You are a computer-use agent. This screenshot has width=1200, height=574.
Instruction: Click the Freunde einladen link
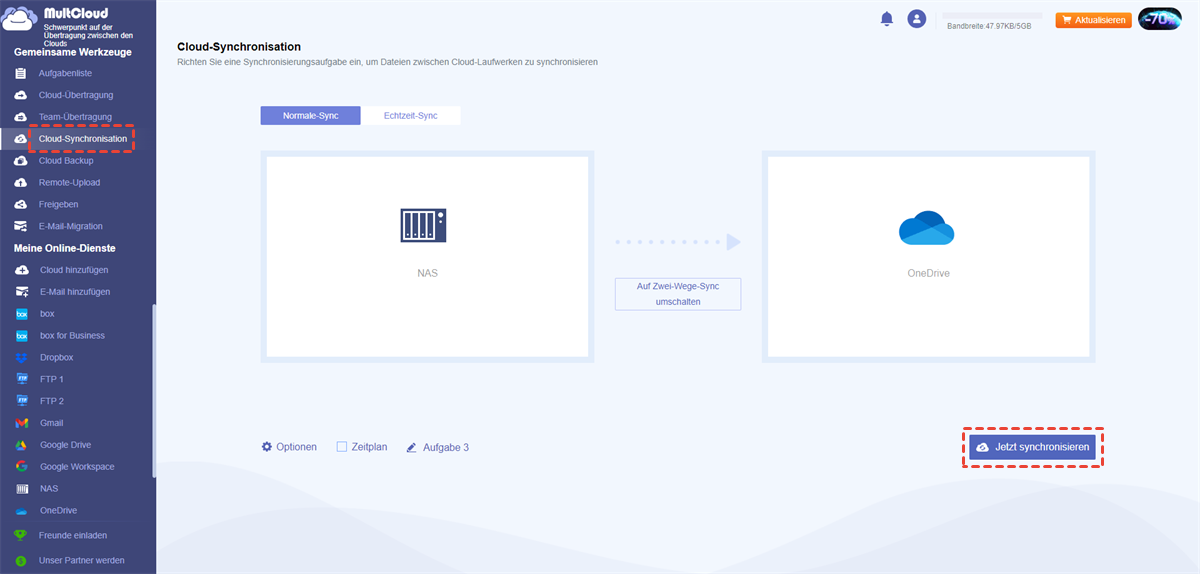[x=73, y=536]
